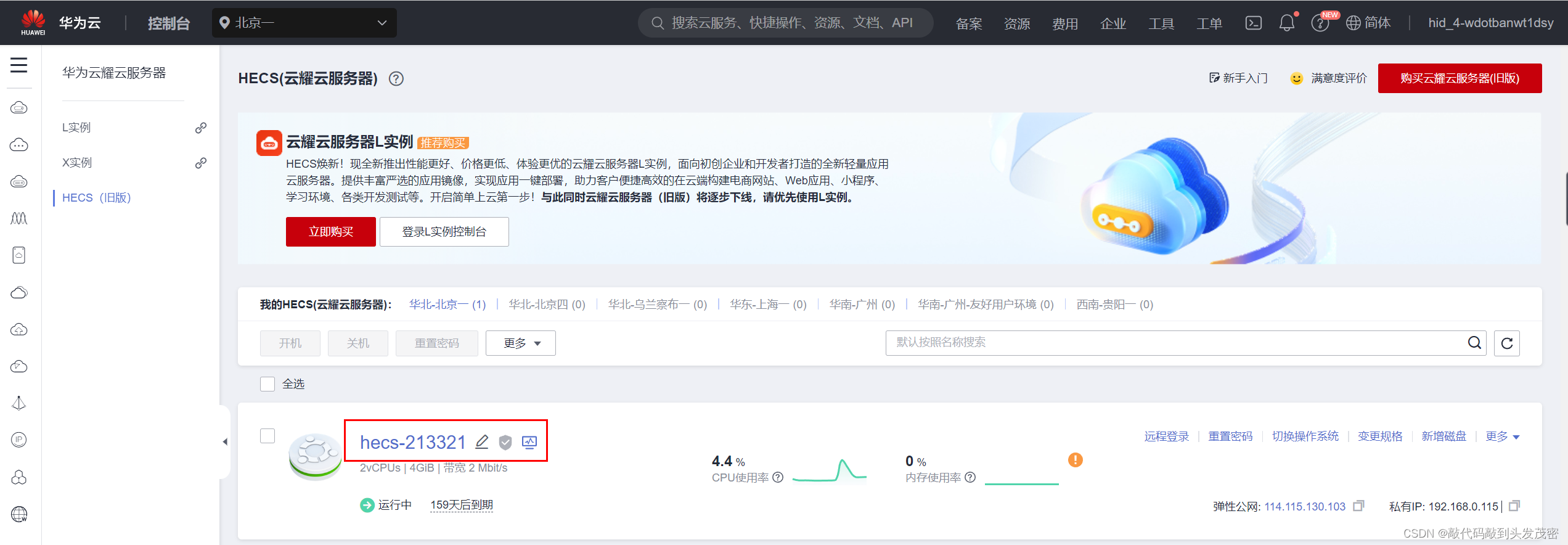Click the 立即购买 button
1568x545 pixels.
pyautogui.click(x=331, y=232)
